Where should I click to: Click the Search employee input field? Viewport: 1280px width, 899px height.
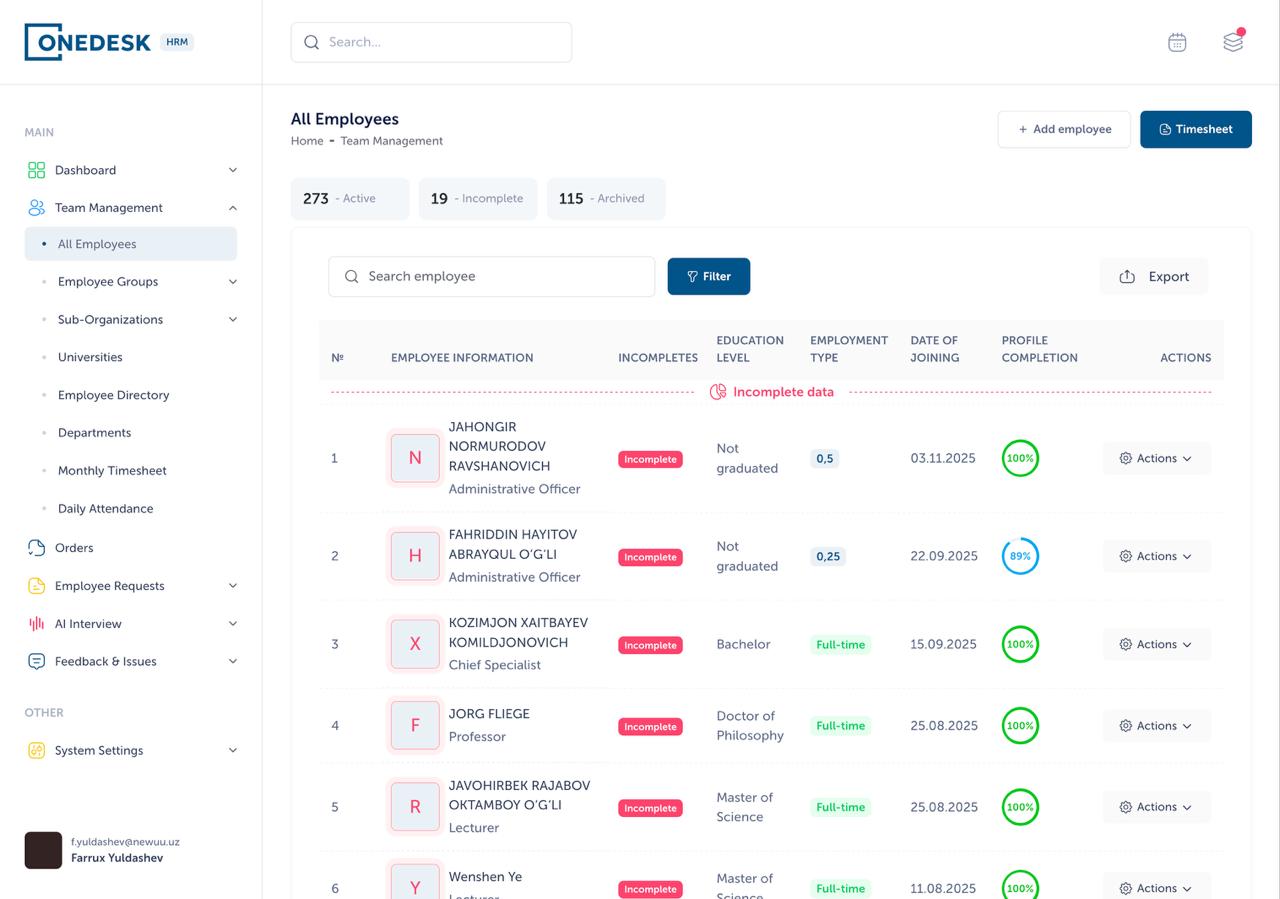point(492,277)
